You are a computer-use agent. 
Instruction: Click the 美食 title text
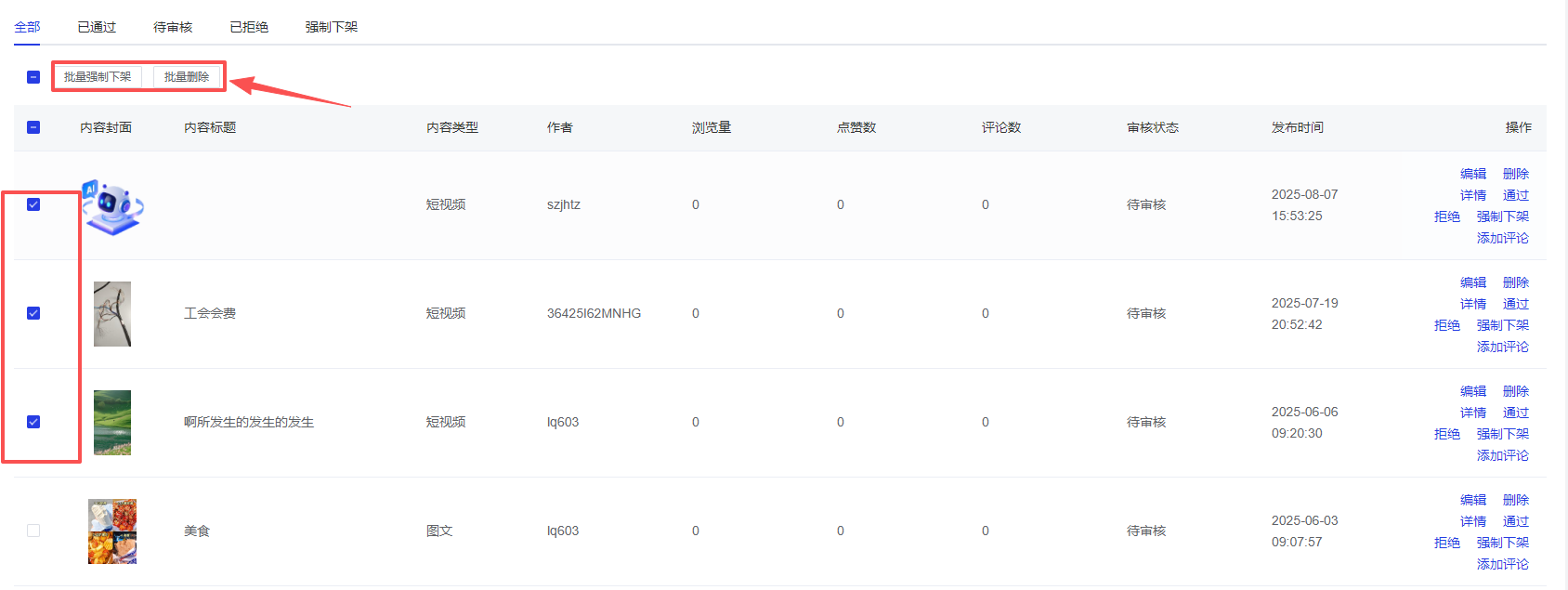click(x=197, y=531)
